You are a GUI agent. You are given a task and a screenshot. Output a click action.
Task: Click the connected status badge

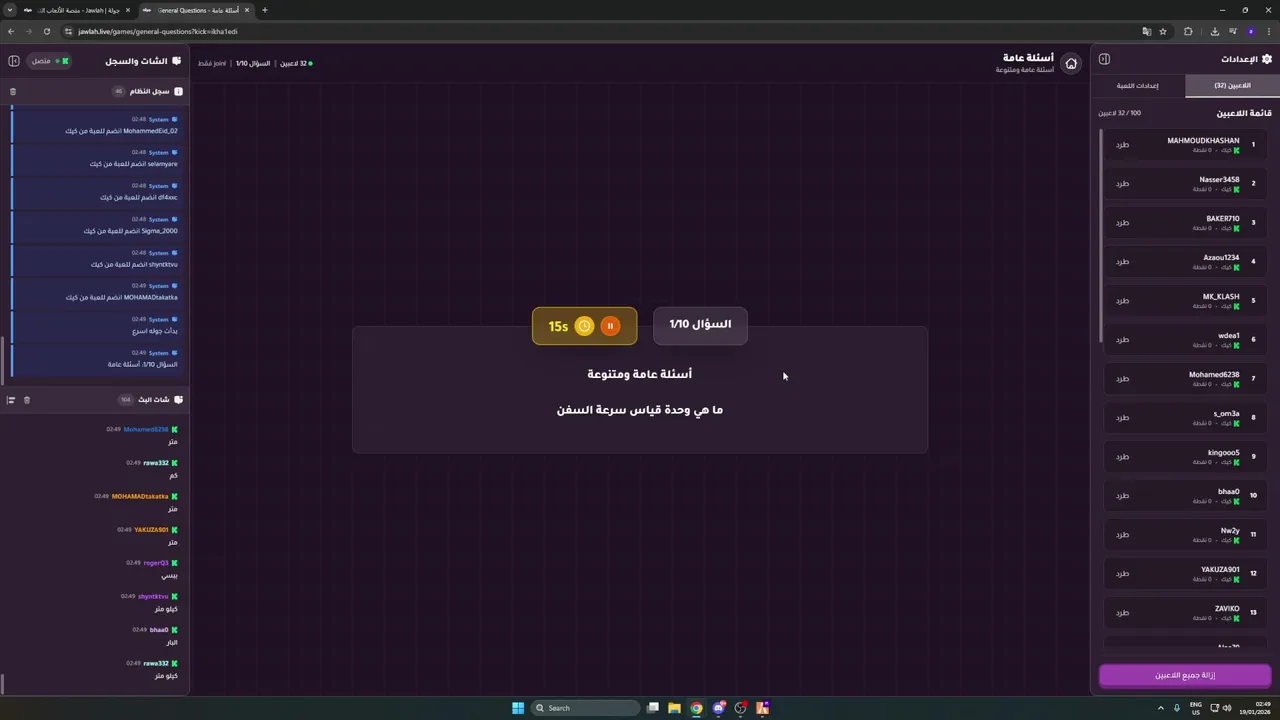(48, 61)
